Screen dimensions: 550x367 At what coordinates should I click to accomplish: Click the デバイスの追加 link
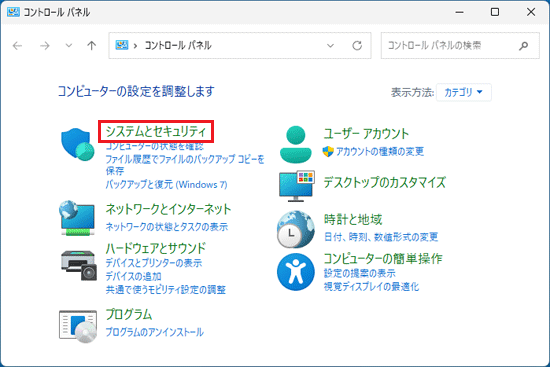[133, 276]
